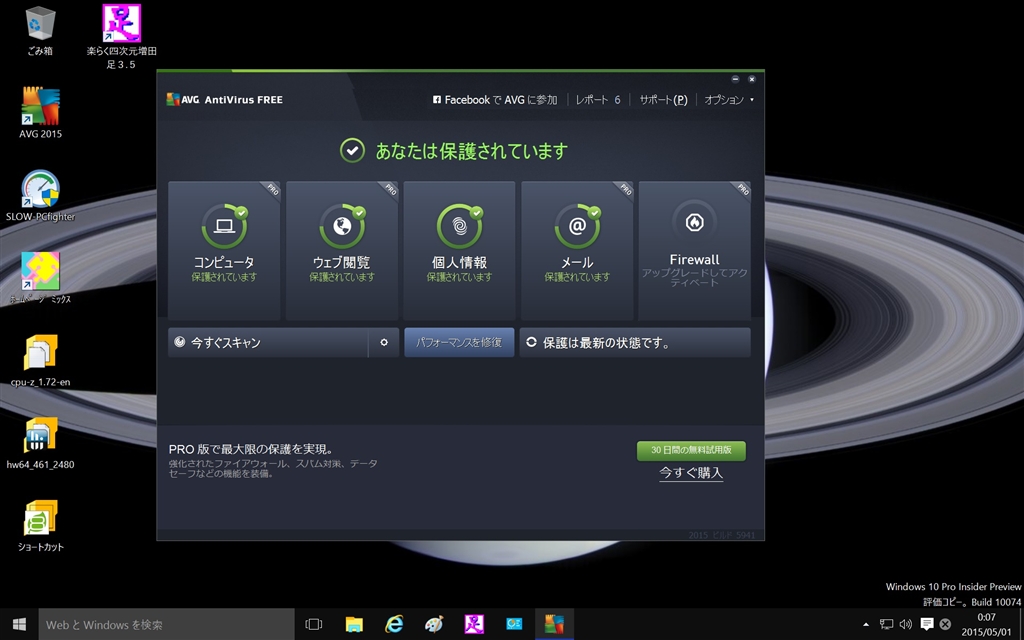Click the Facebook で AVG に参加 link
Viewport: 1024px width, 640px height.
[x=495, y=100]
